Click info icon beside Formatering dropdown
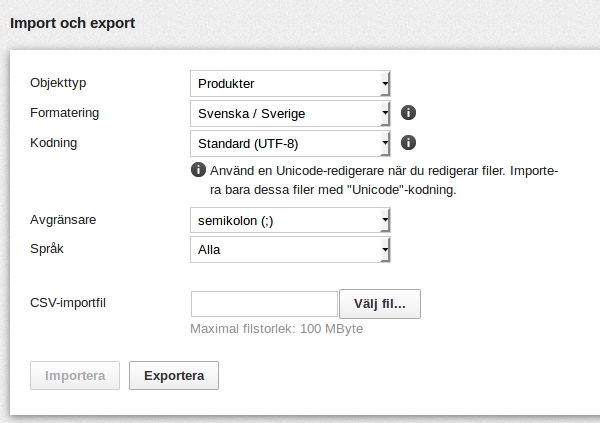Image resolution: width=600 pixels, height=423 pixels. (408, 113)
